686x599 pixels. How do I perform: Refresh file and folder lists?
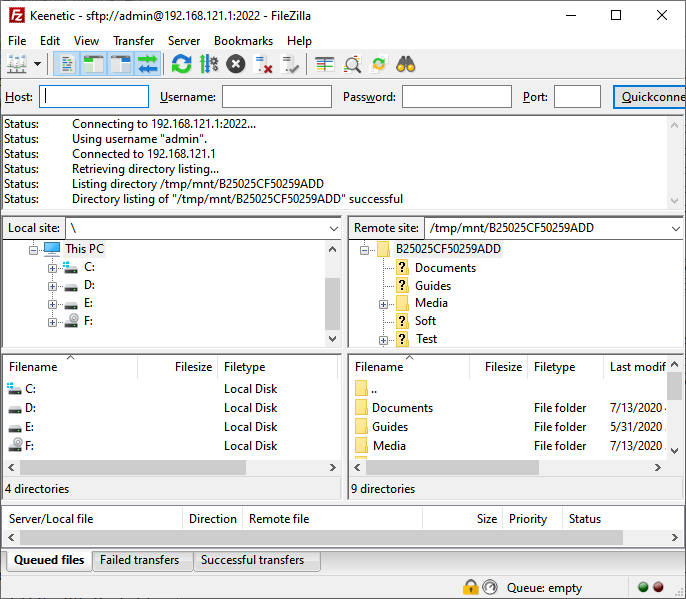(181, 64)
